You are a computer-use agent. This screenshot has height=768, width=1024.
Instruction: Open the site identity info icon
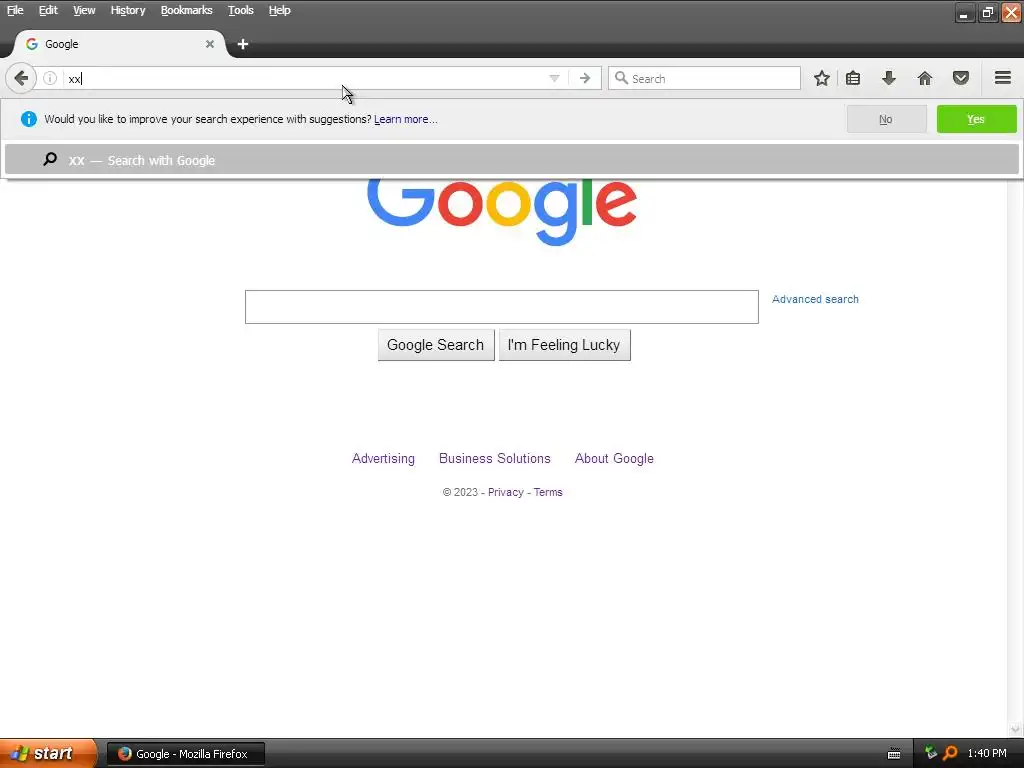pyautogui.click(x=50, y=78)
